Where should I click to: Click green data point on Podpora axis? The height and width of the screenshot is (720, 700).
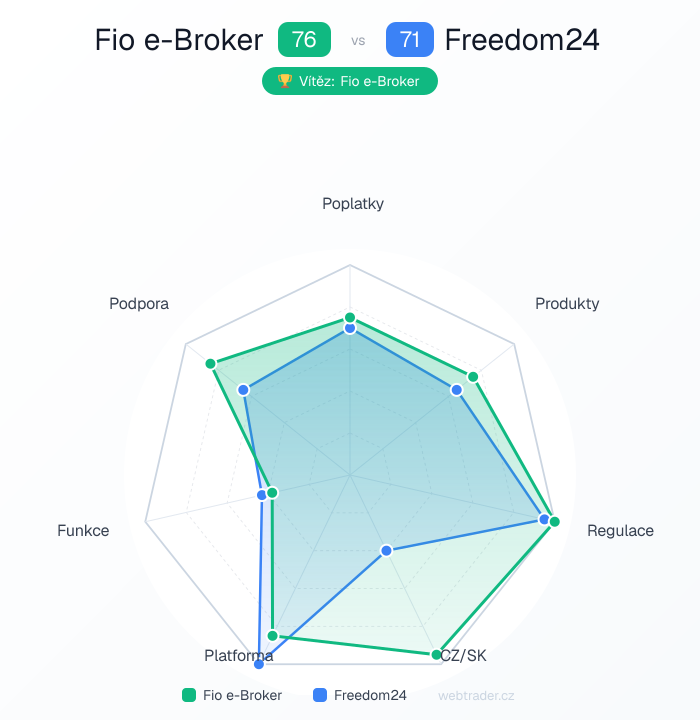point(210,363)
